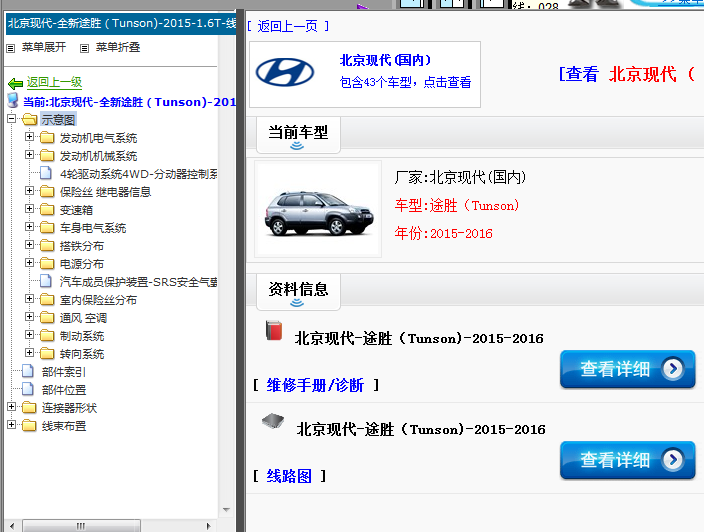The width and height of the screenshot is (704, 532).
Task: Collapse the 示意图 root node
Action: (x=12, y=120)
